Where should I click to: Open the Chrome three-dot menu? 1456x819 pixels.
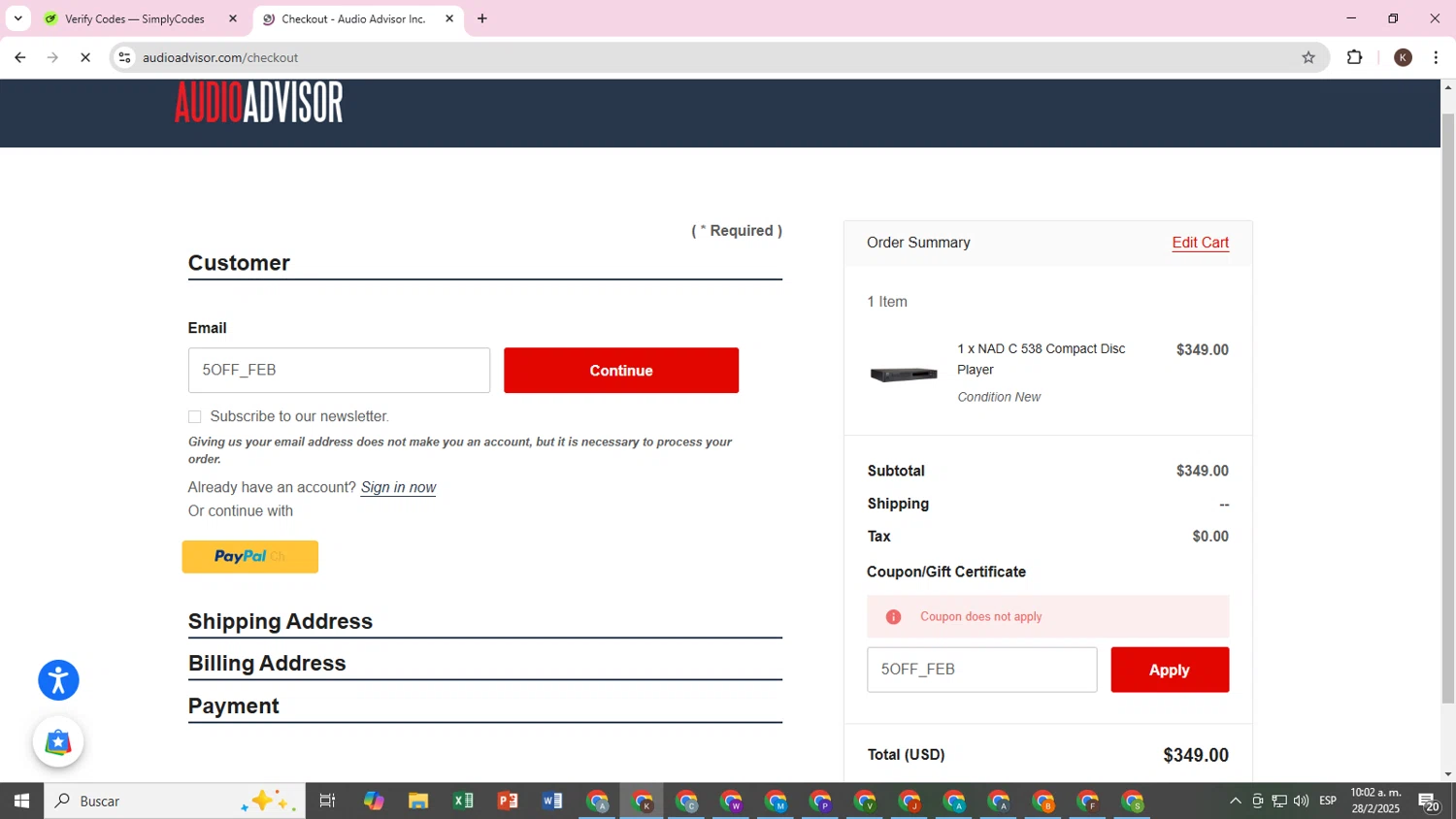coord(1436,57)
